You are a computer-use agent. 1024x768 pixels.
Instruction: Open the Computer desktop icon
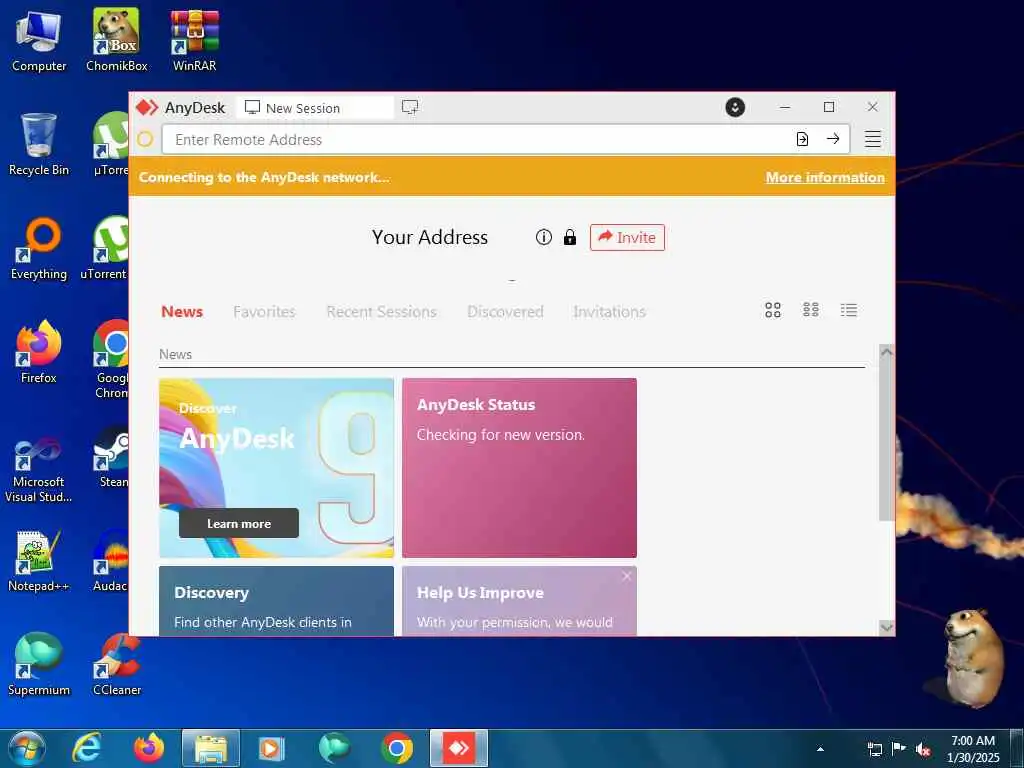(x=39, y=41)
